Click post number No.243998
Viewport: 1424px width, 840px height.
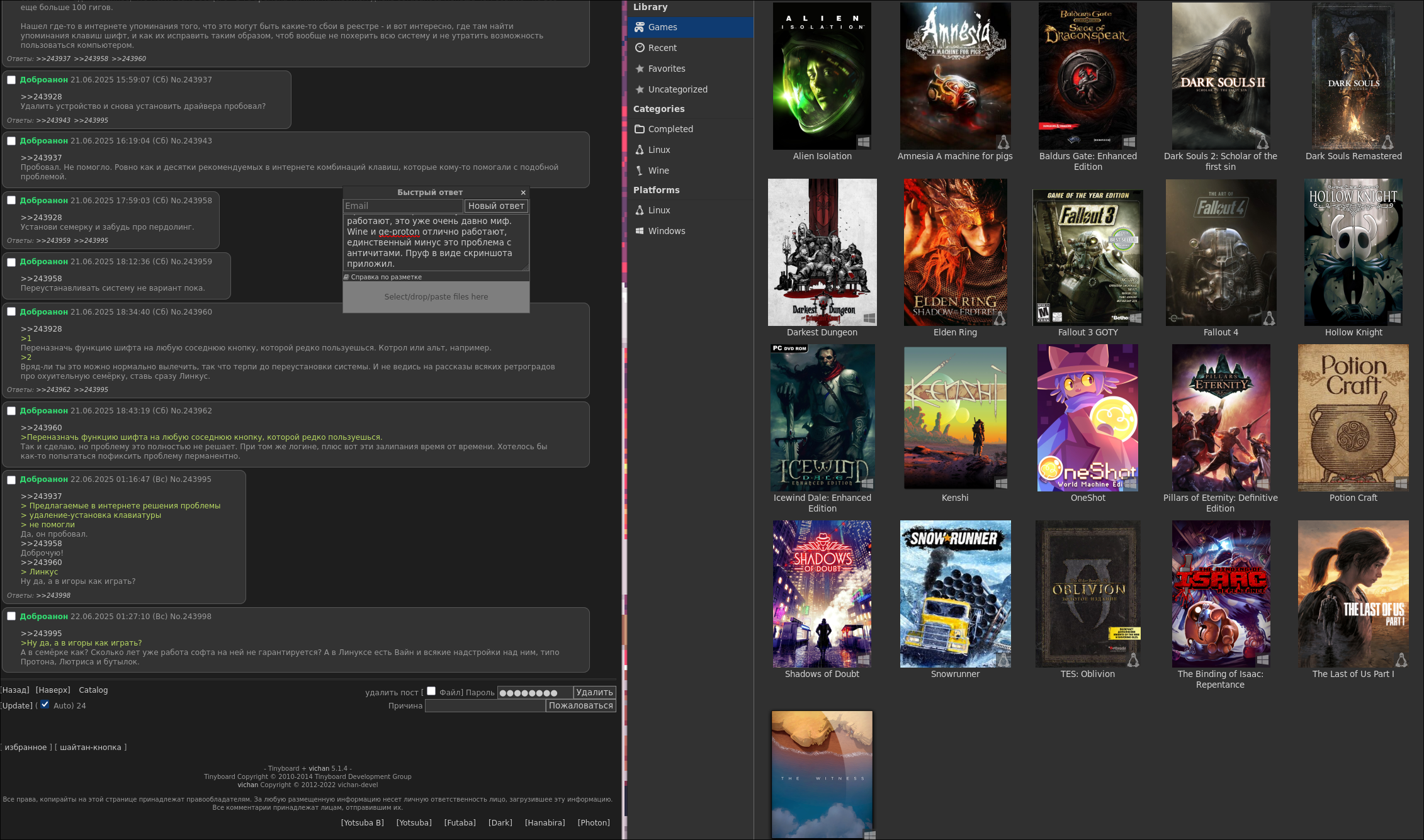click(x=191, y=617)
